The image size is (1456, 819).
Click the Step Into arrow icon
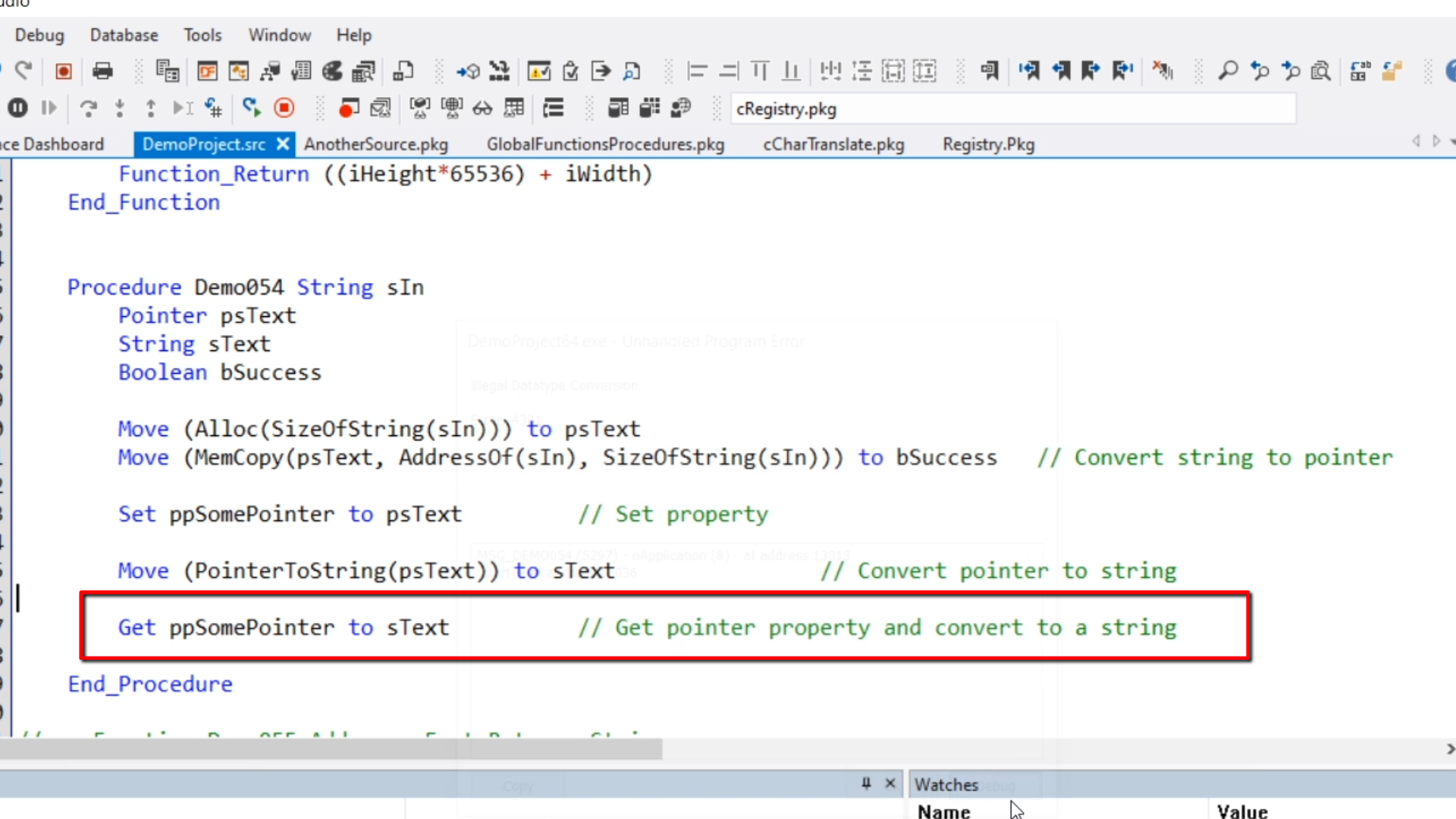119,108
